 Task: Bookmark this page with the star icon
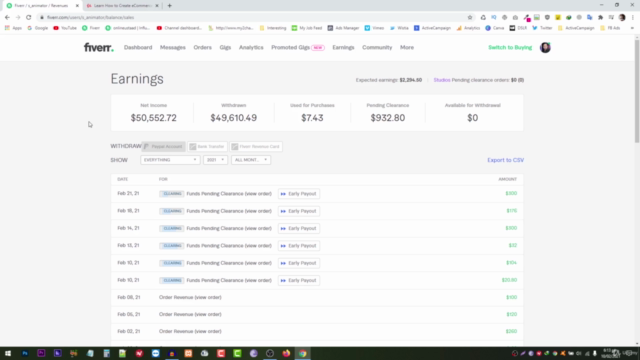(x=470, y=17)
